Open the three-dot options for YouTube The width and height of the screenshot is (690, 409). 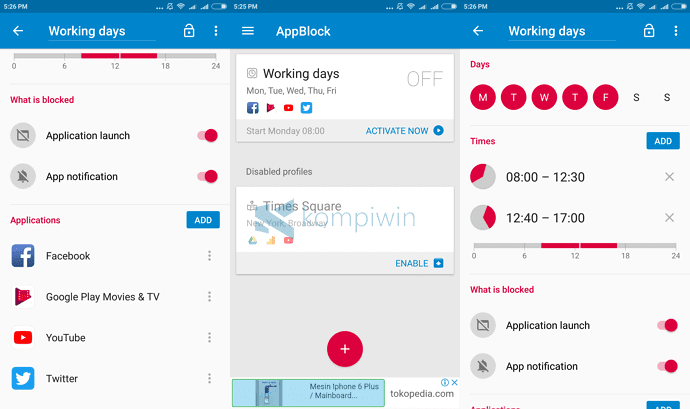209,338
